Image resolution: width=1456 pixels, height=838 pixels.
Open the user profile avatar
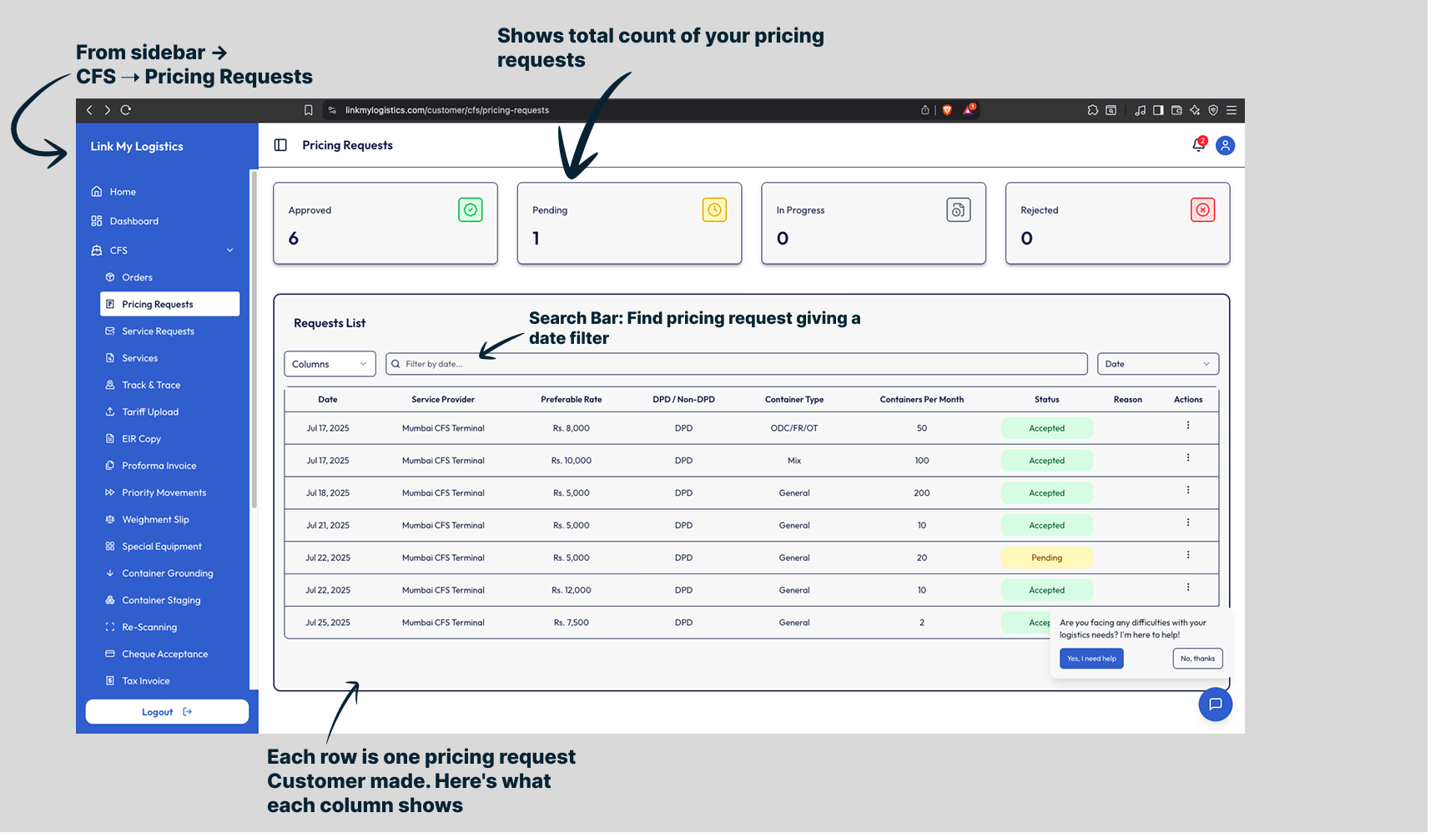(x=1225, y=146)
